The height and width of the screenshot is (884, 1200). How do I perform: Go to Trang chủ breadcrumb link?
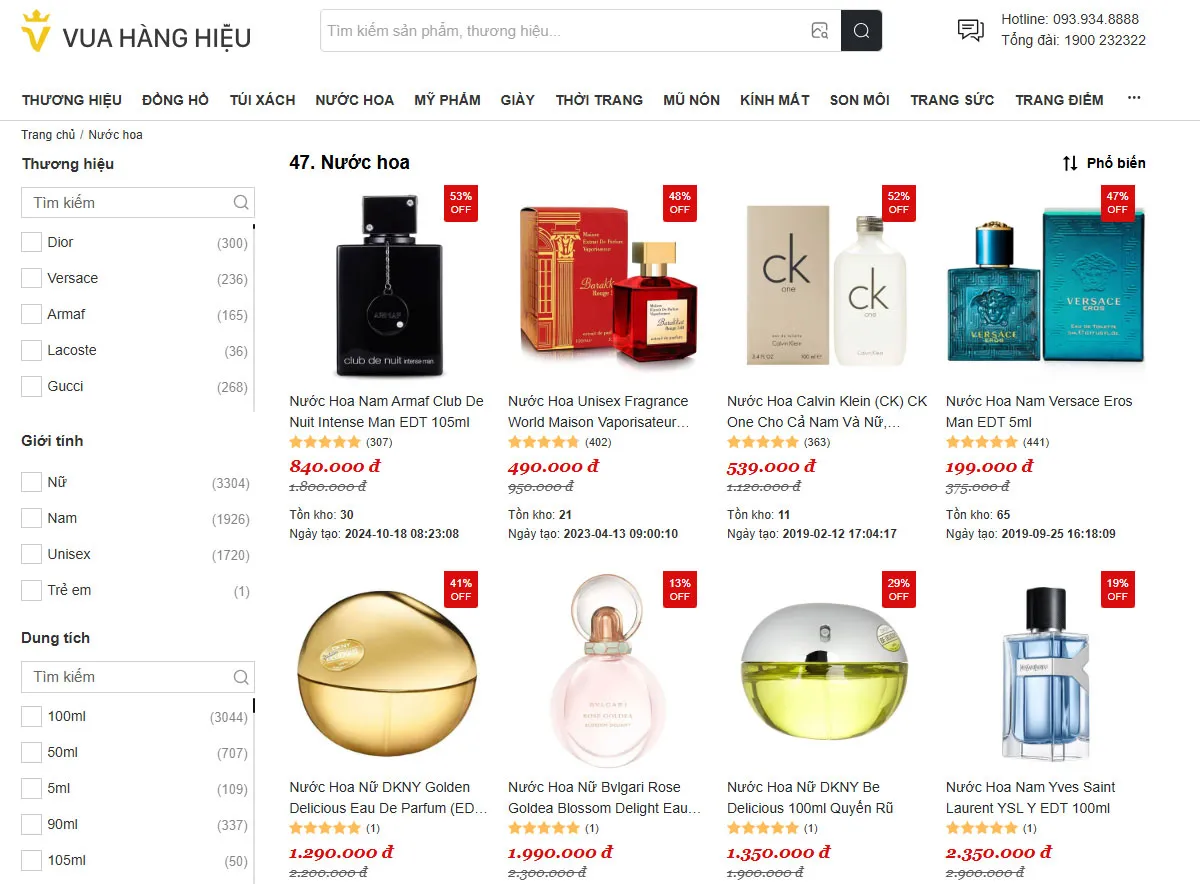[x=48, y=135]
